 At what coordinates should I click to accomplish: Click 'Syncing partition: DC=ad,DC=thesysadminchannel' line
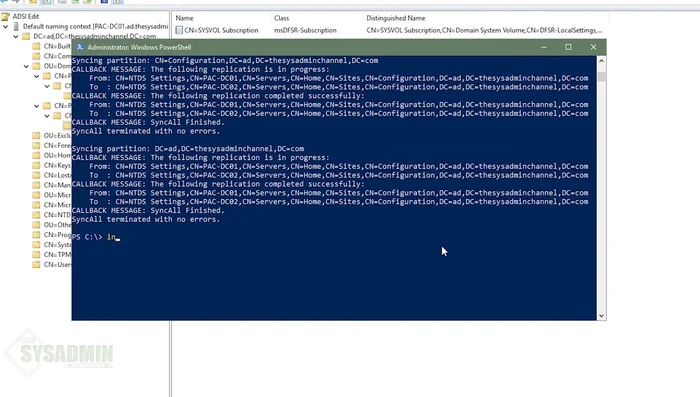pos(188,149)
